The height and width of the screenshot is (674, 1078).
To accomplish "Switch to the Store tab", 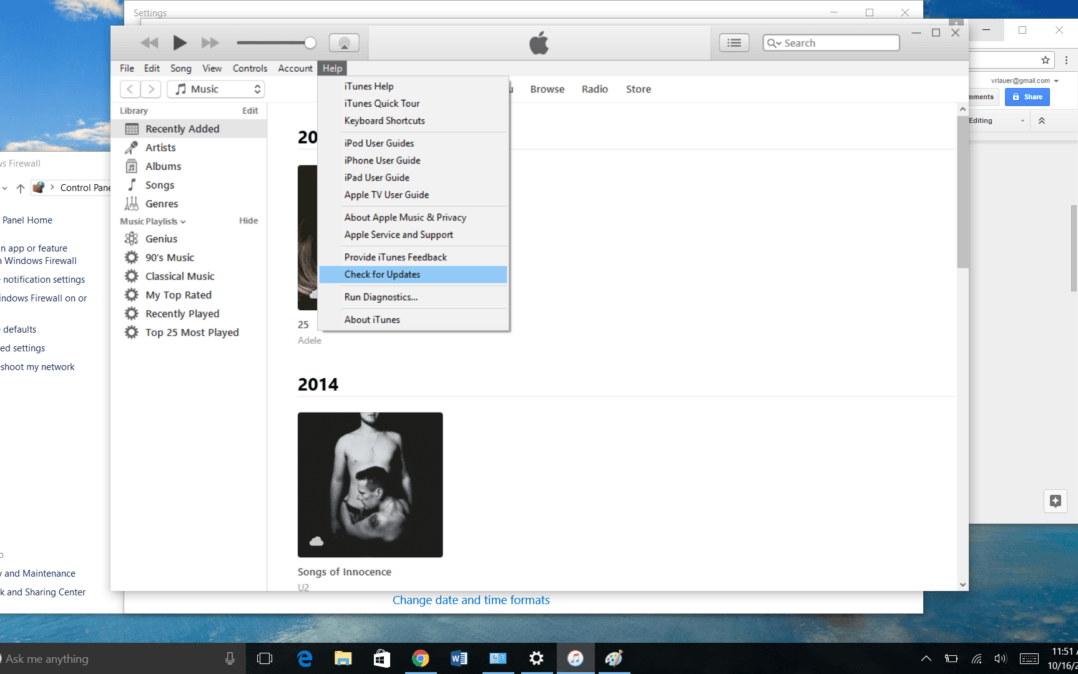I will [x=638, y=89].
